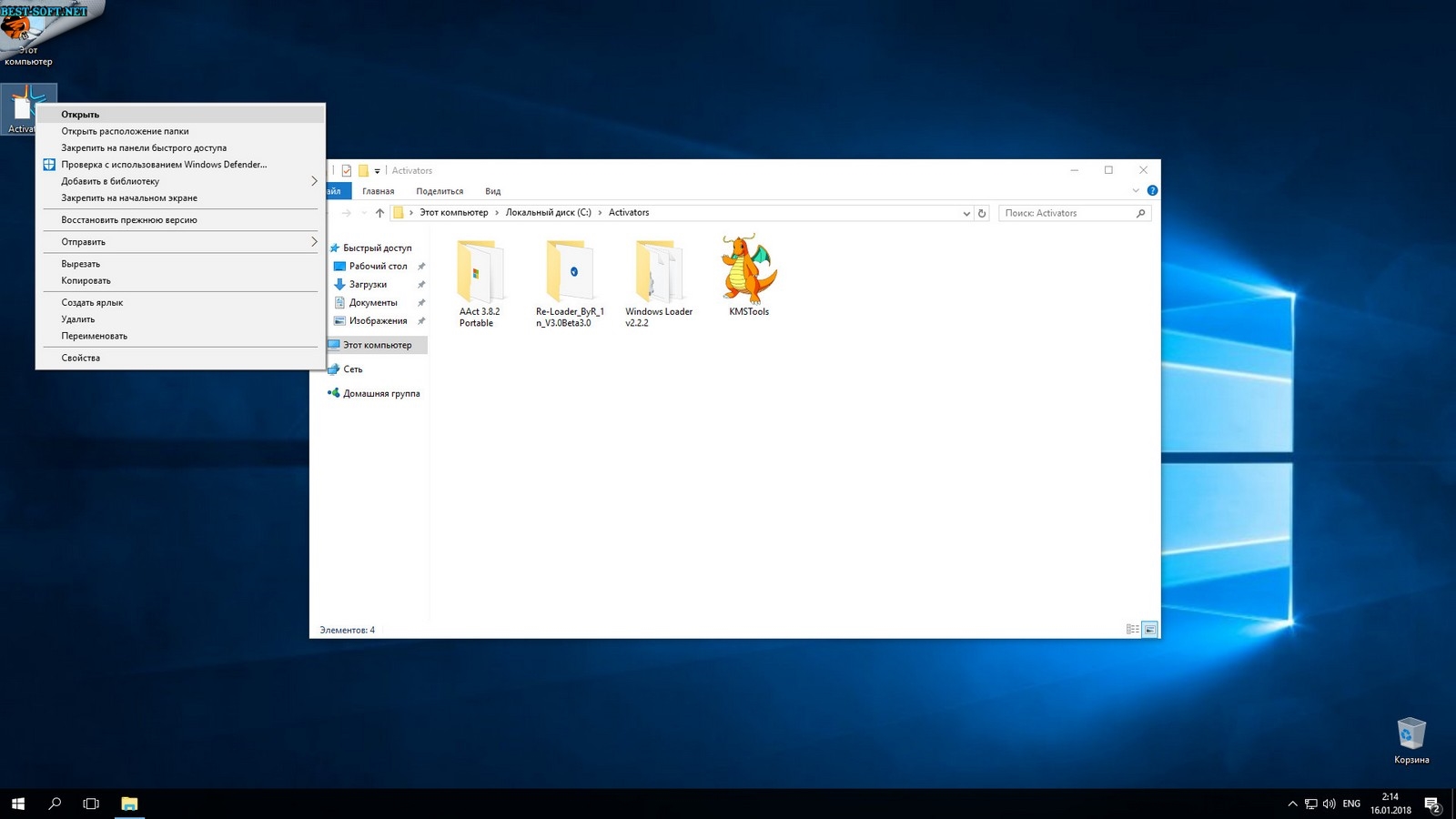The width and height of the screenshot is (1456, 819).
Task: Open address bar history dropdown
Action: pos(966,213)
